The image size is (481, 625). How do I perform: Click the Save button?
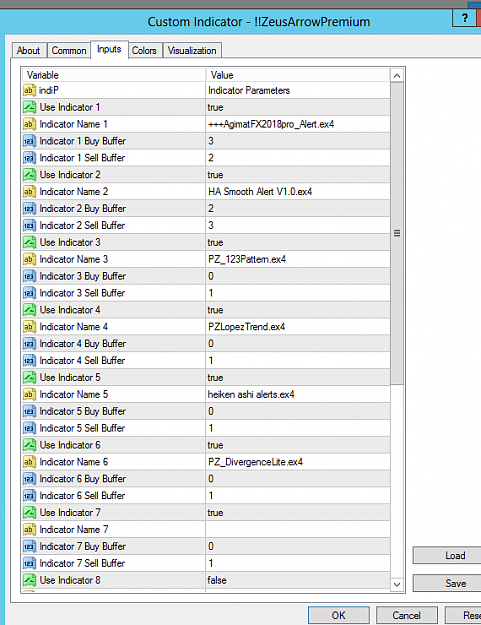pyautogui.click(x=447, y=584)
